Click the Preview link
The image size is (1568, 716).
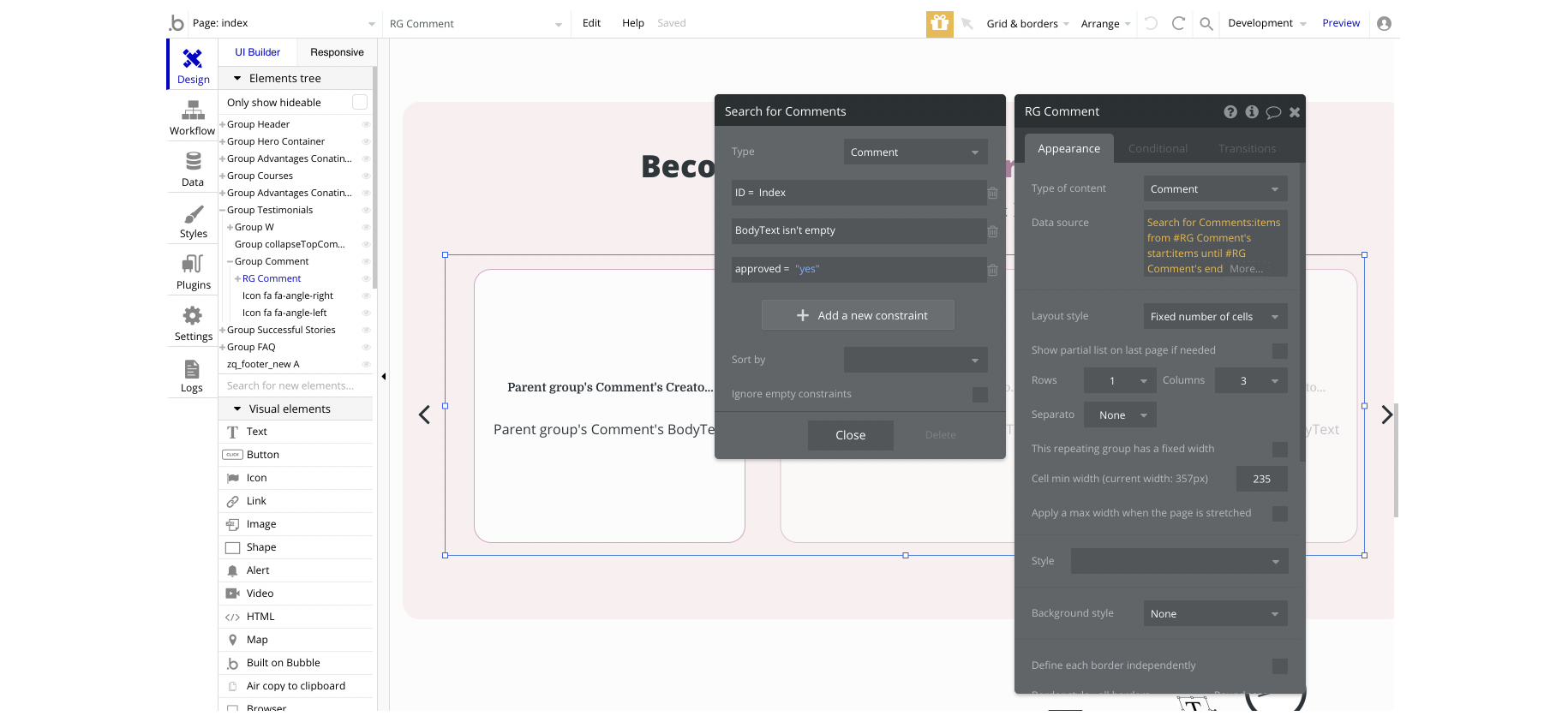pyautogui.click(x=1340, y=23)
